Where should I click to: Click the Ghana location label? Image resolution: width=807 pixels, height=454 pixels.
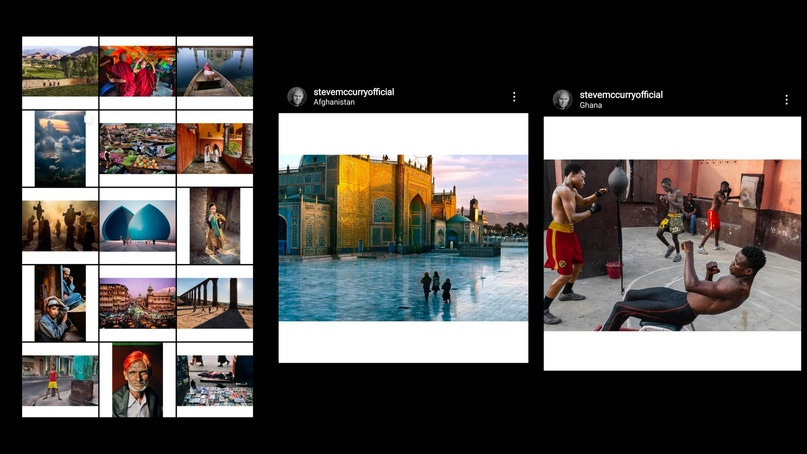[x=590, y=105]
